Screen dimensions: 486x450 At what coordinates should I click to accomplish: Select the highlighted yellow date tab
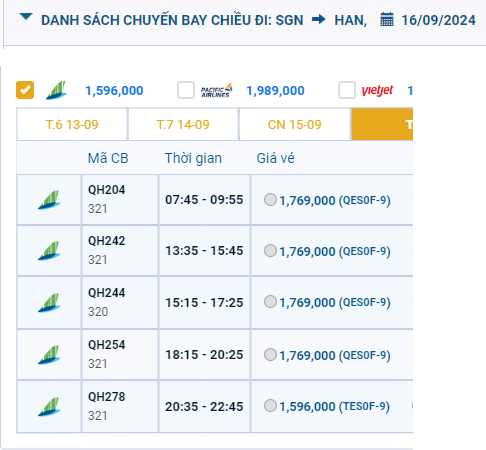click(382, 125)
